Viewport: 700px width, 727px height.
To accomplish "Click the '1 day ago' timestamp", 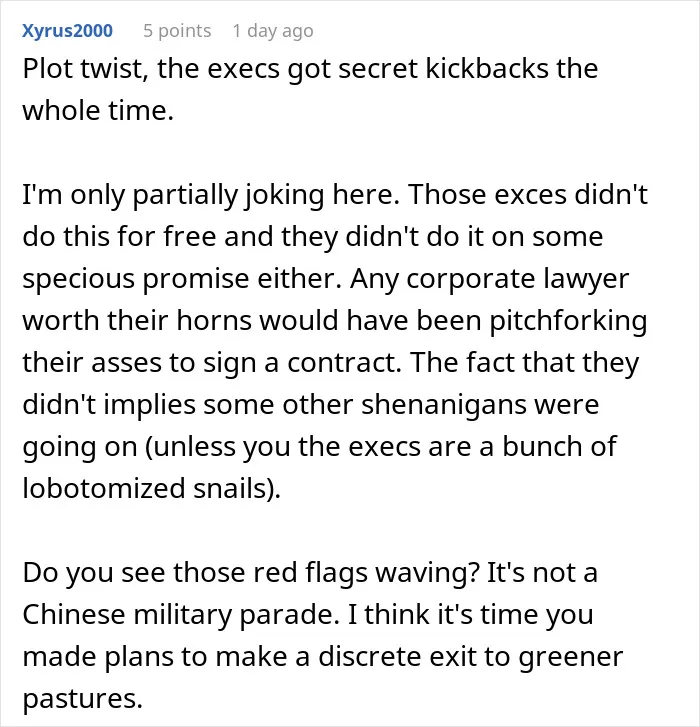I will click(x=273, y=31).
